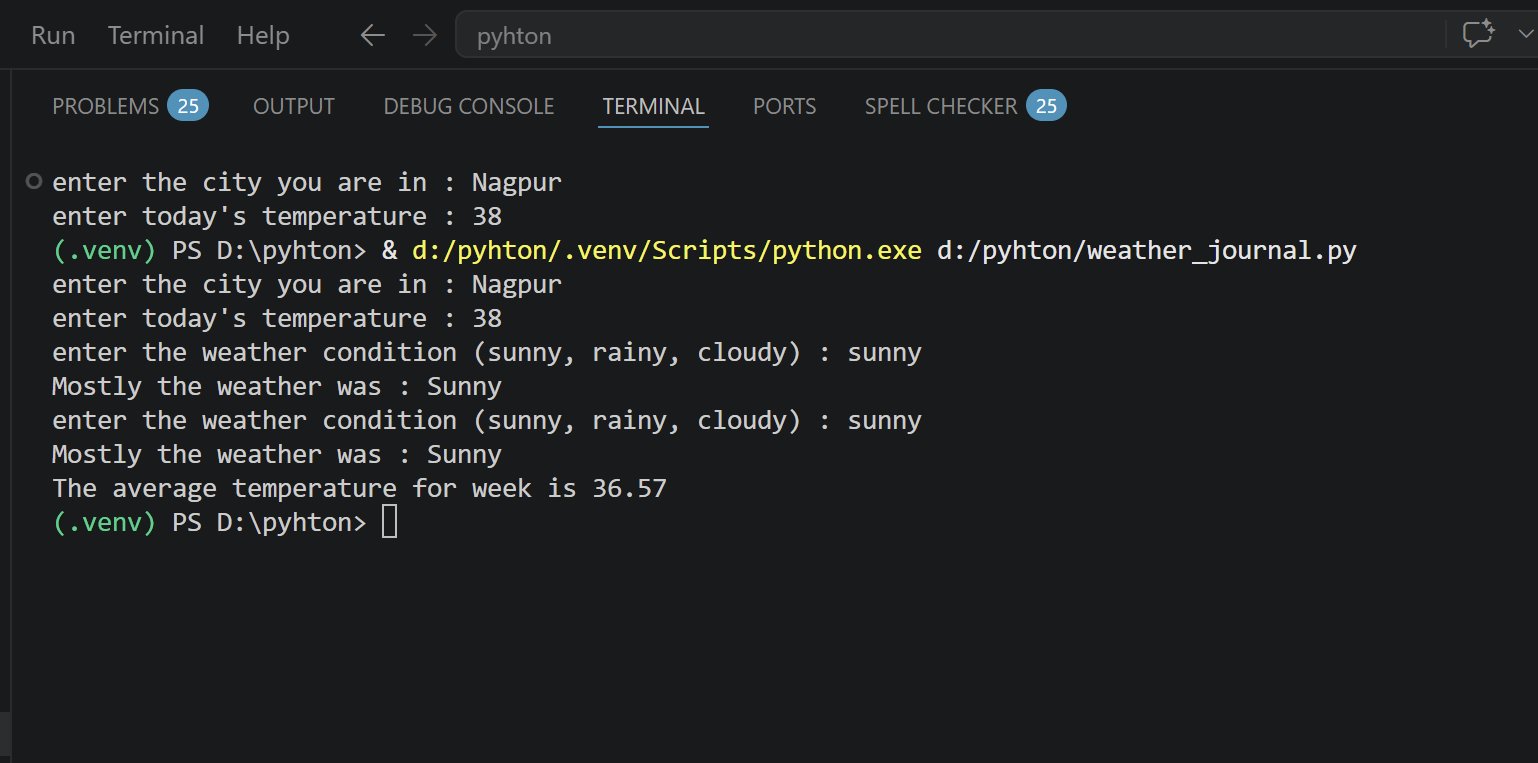This screenshot has width=1538, height=763.
Task: Open the Terminal menu in menu bar
Action: (x=156, y=36)
